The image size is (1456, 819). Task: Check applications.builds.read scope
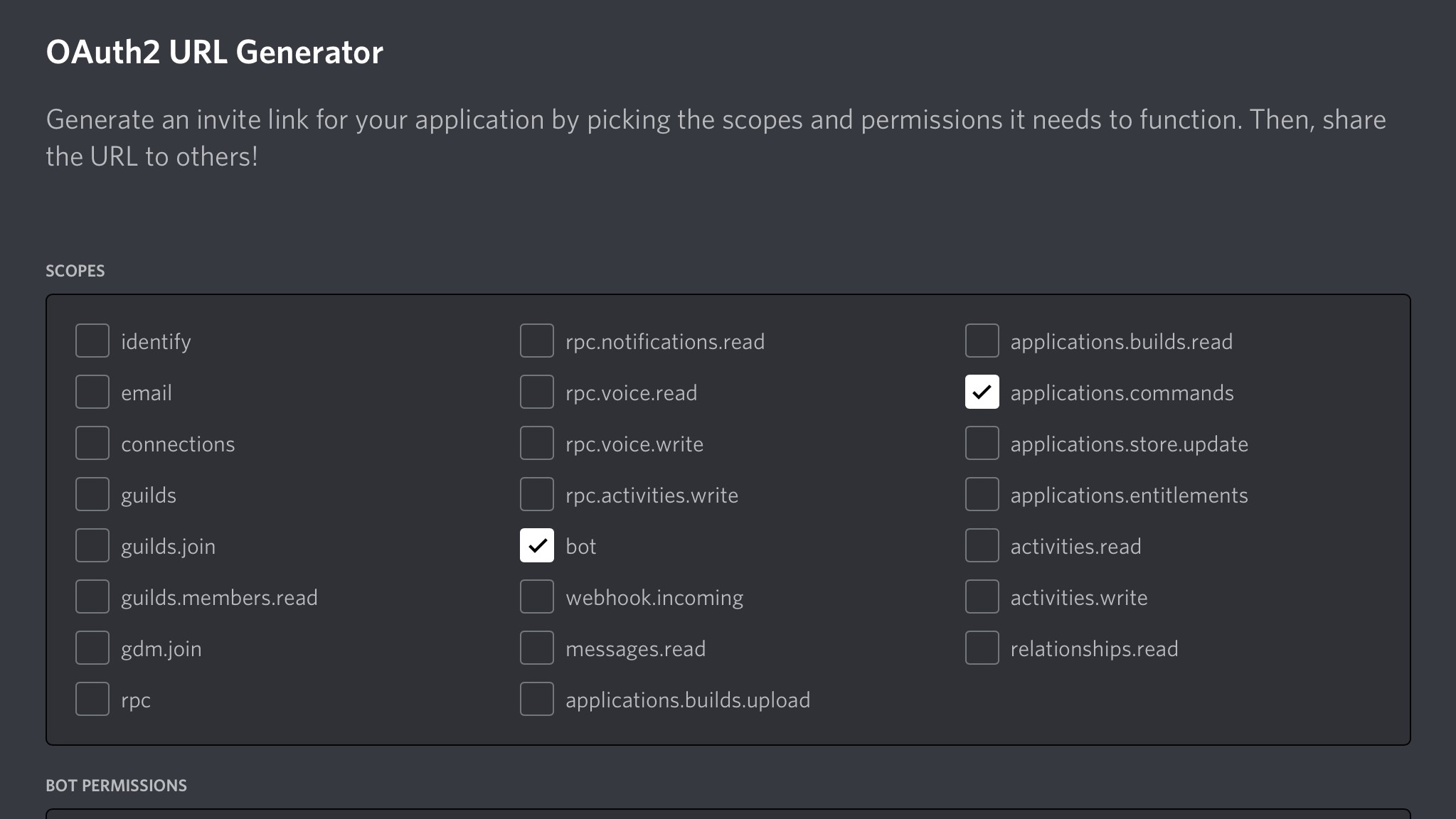coord(982,341)
